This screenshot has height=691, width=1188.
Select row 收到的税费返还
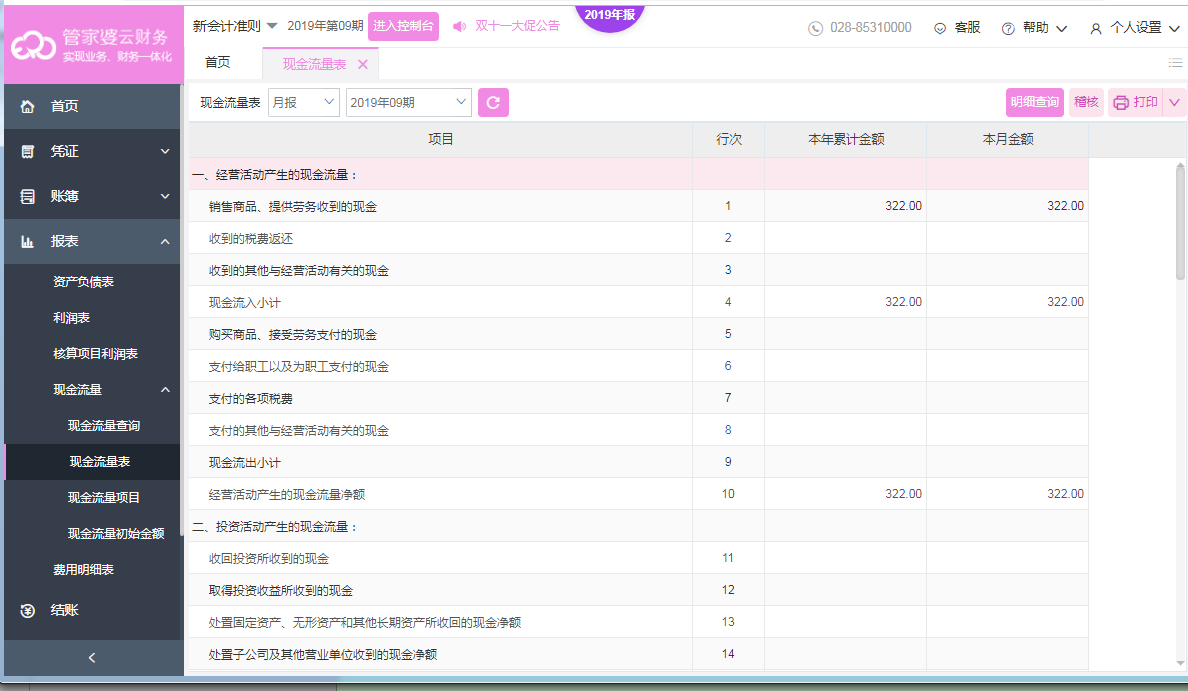[639, 238]
